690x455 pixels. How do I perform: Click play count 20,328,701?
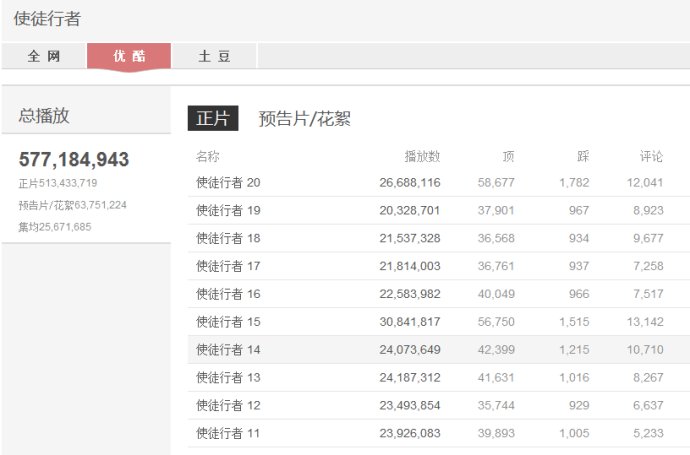point(410,210)
